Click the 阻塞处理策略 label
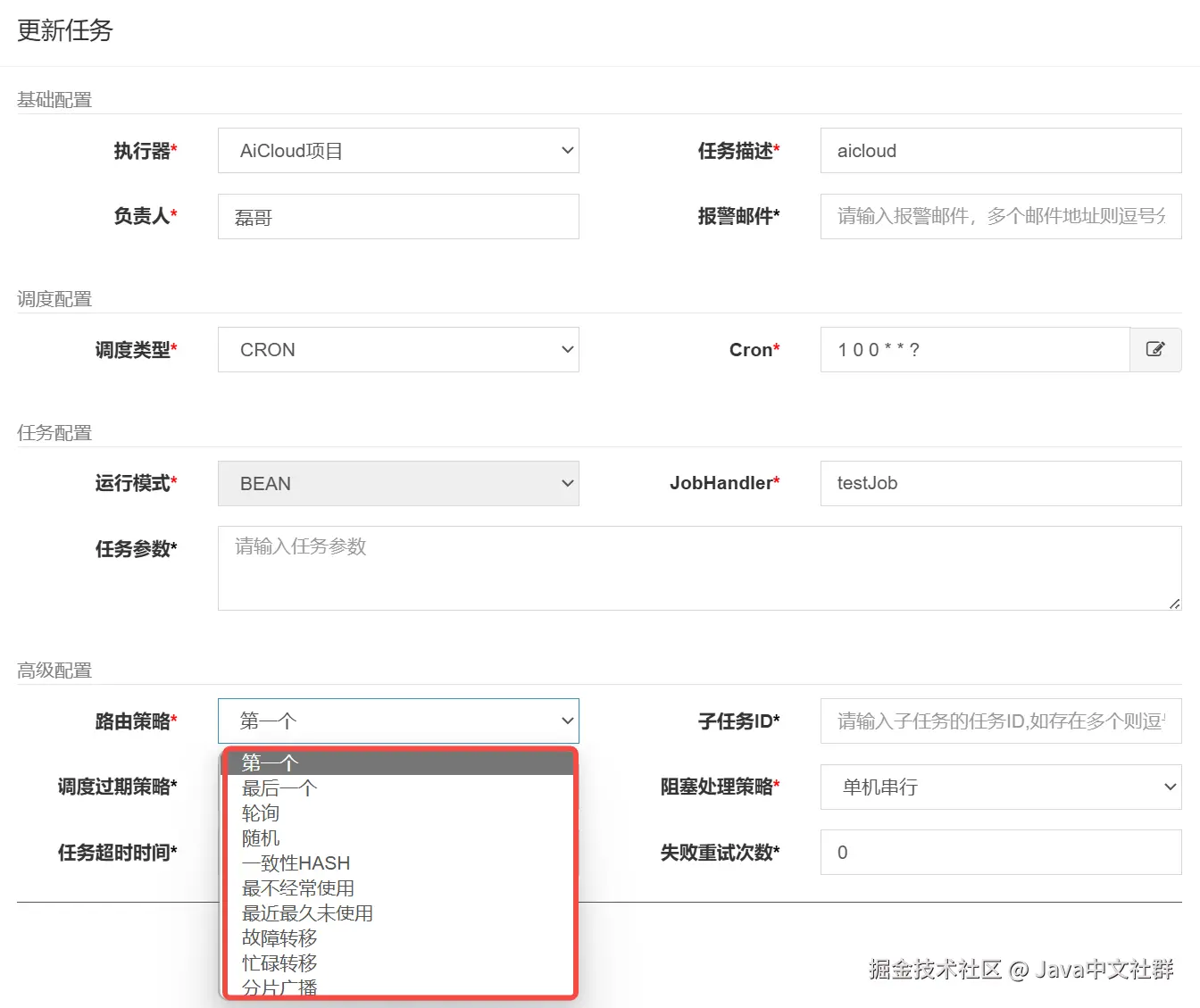The height and width of the screenshot is (1008, 1200). click(x=720, y=787)
